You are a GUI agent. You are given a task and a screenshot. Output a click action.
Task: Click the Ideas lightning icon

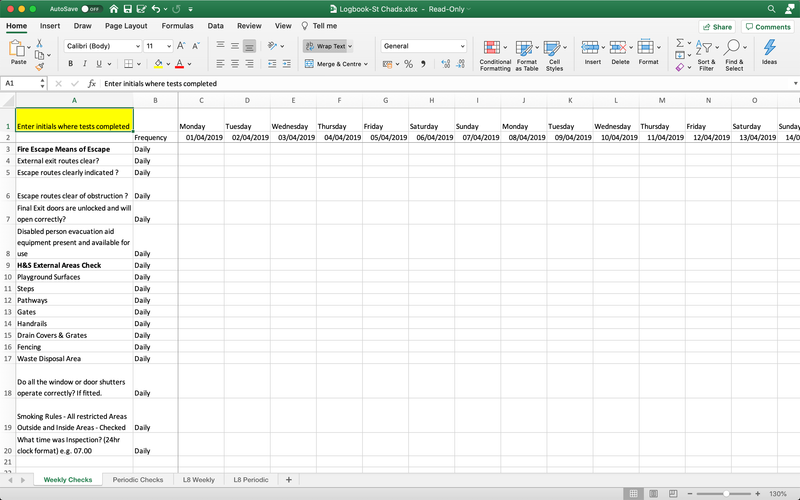point(769,47)
